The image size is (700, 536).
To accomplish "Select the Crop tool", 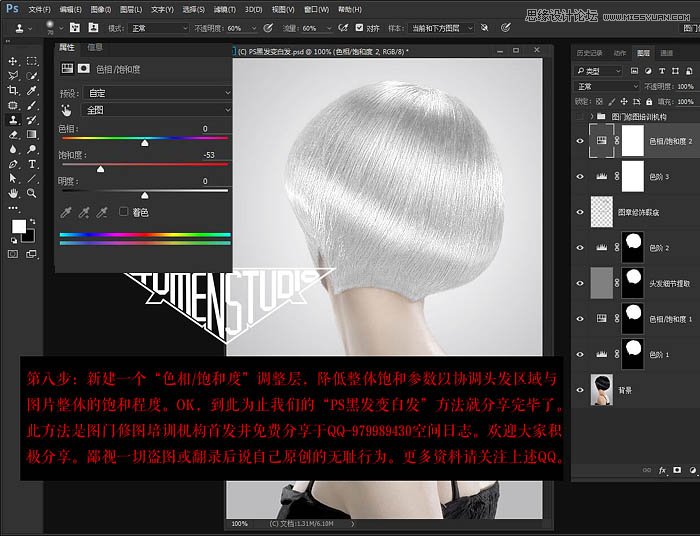I will [x=13, y=91].
